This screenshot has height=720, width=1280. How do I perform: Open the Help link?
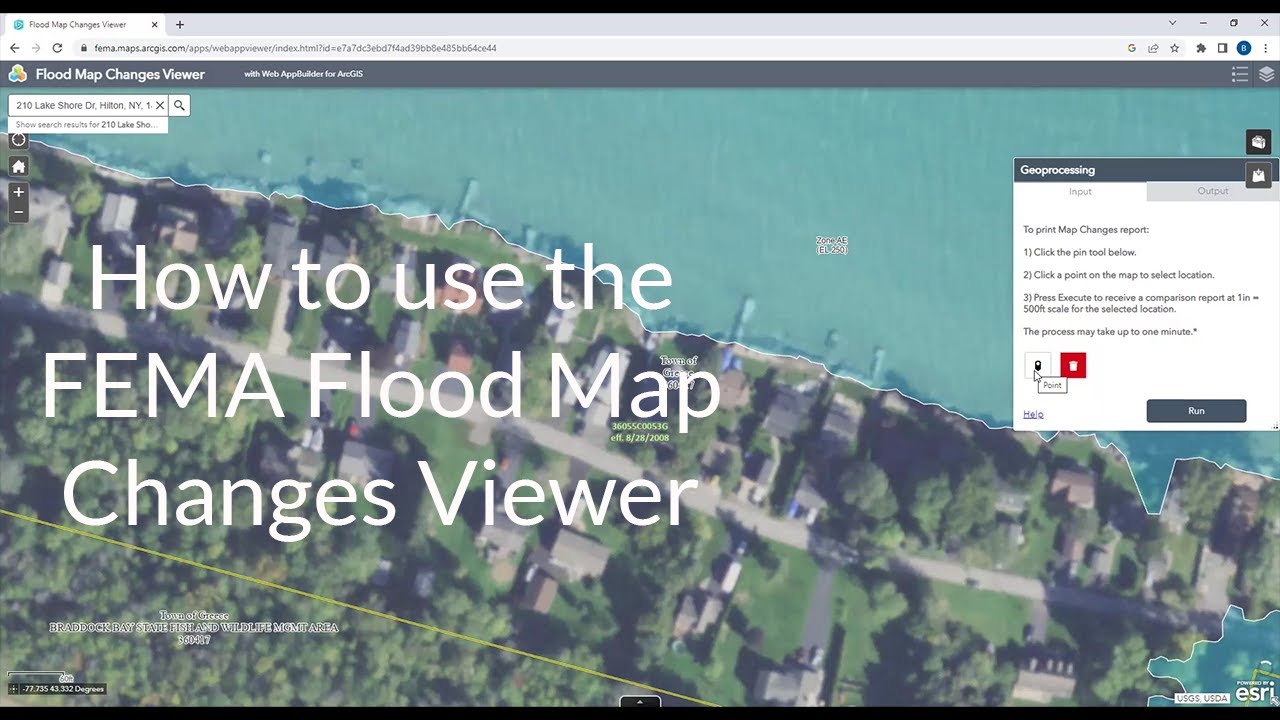point(1033,414)
